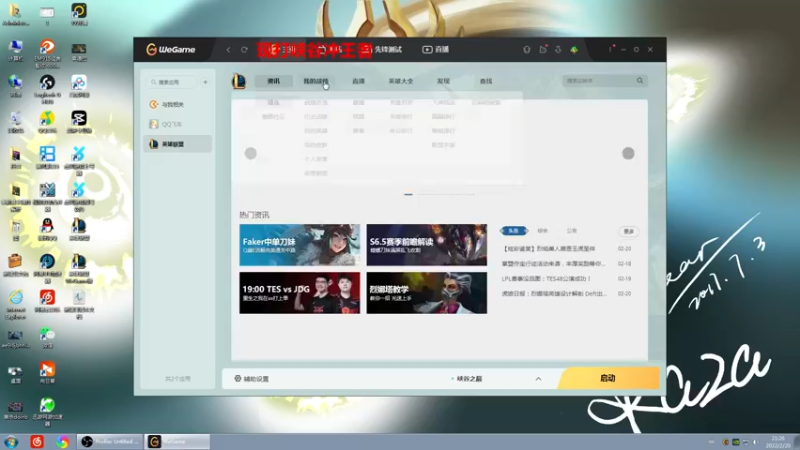Viewport: 800px width, 450px height.
Task: Open the LPL news headline dated 02-19
Action: [x=546, y=279]
